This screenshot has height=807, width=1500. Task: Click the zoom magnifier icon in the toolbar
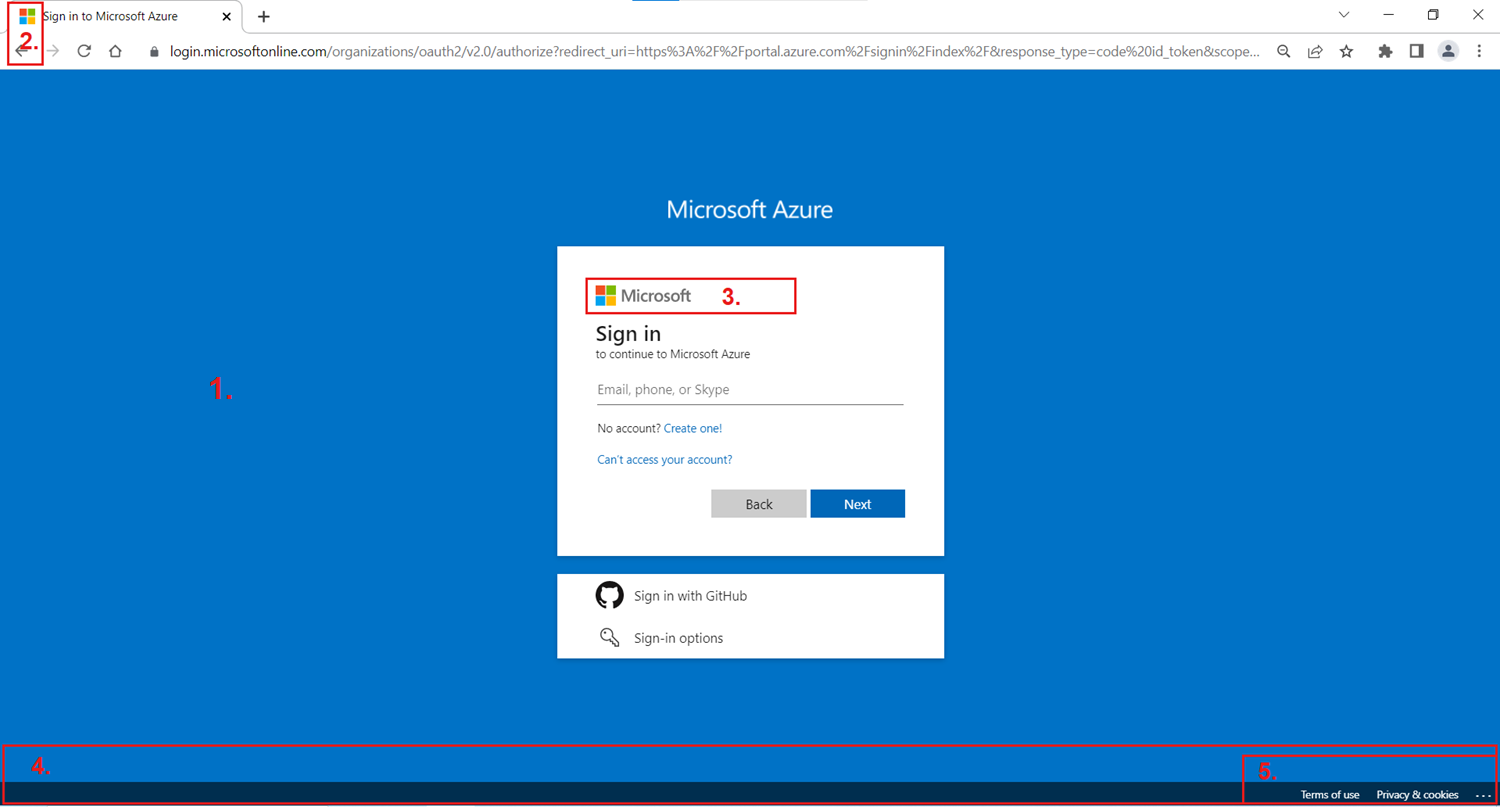pos(1283,51)
